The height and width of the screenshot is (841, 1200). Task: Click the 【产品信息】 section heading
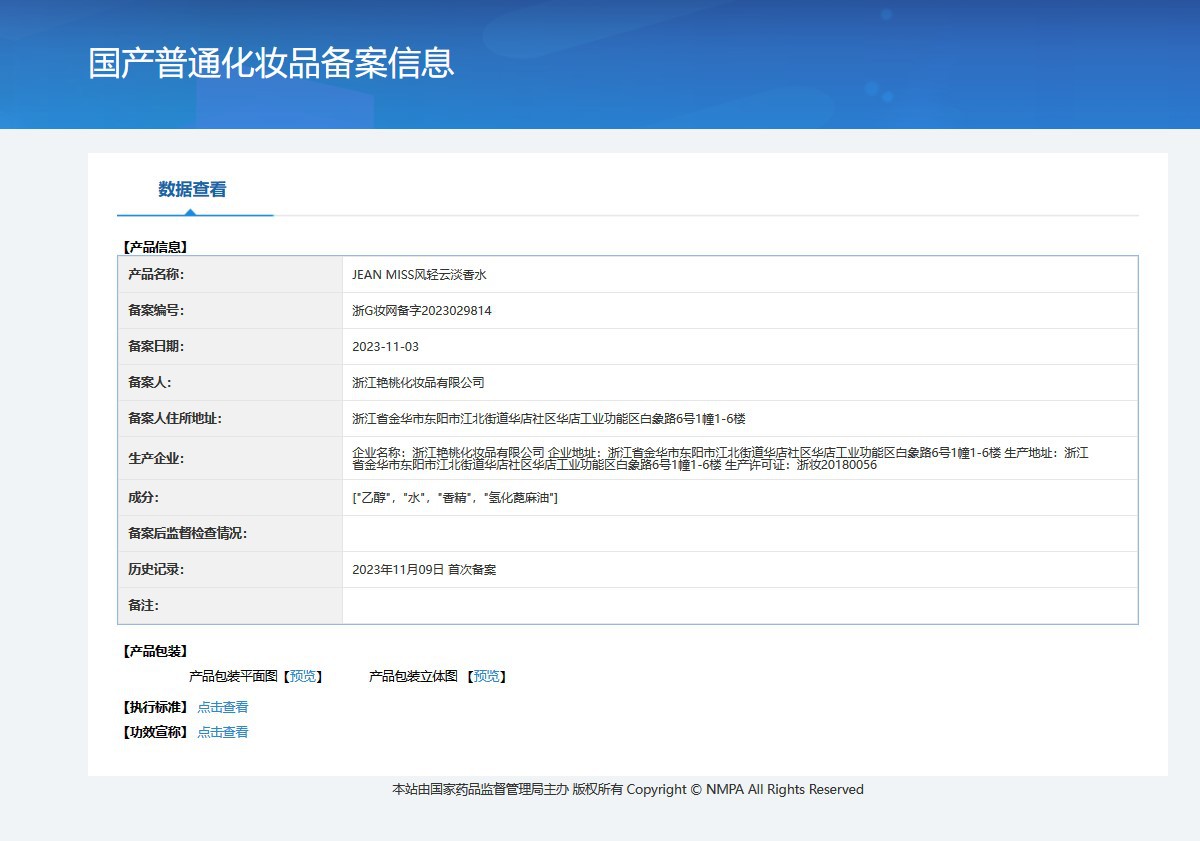[x=155, y=247]
